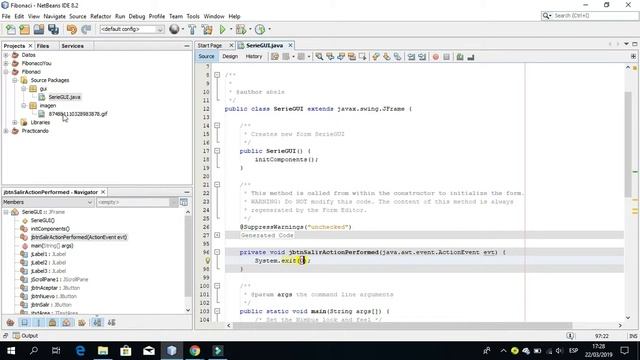Toggle Fully Qualified Names in Navigator
Viewport: 640px width, 360px height.
(82, 322)
